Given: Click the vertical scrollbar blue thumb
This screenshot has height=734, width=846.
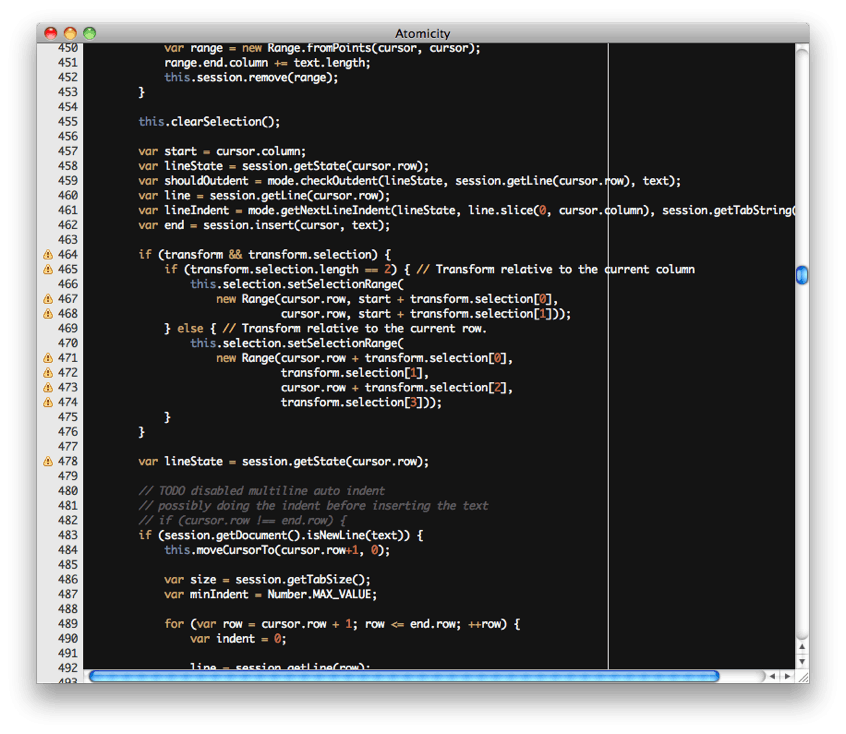Looking at the screenshot, I should (x=801, y=275).
